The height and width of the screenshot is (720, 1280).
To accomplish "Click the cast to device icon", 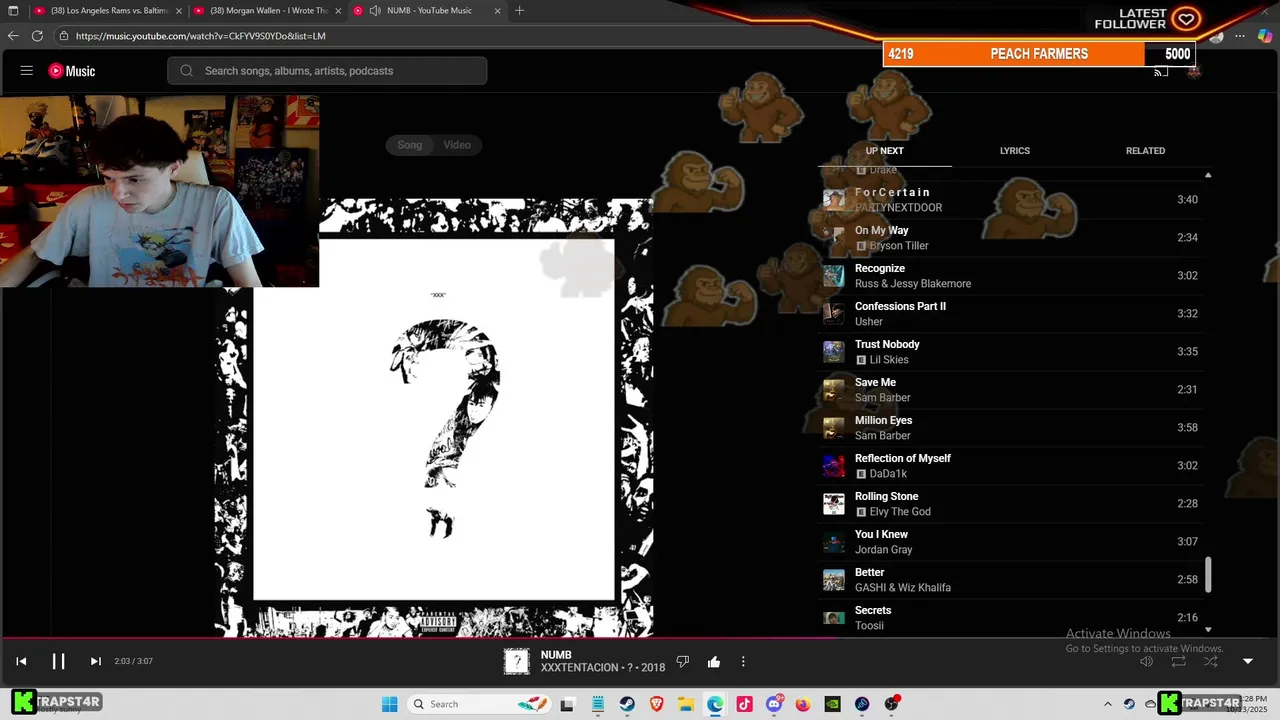I will (1161, 71).
